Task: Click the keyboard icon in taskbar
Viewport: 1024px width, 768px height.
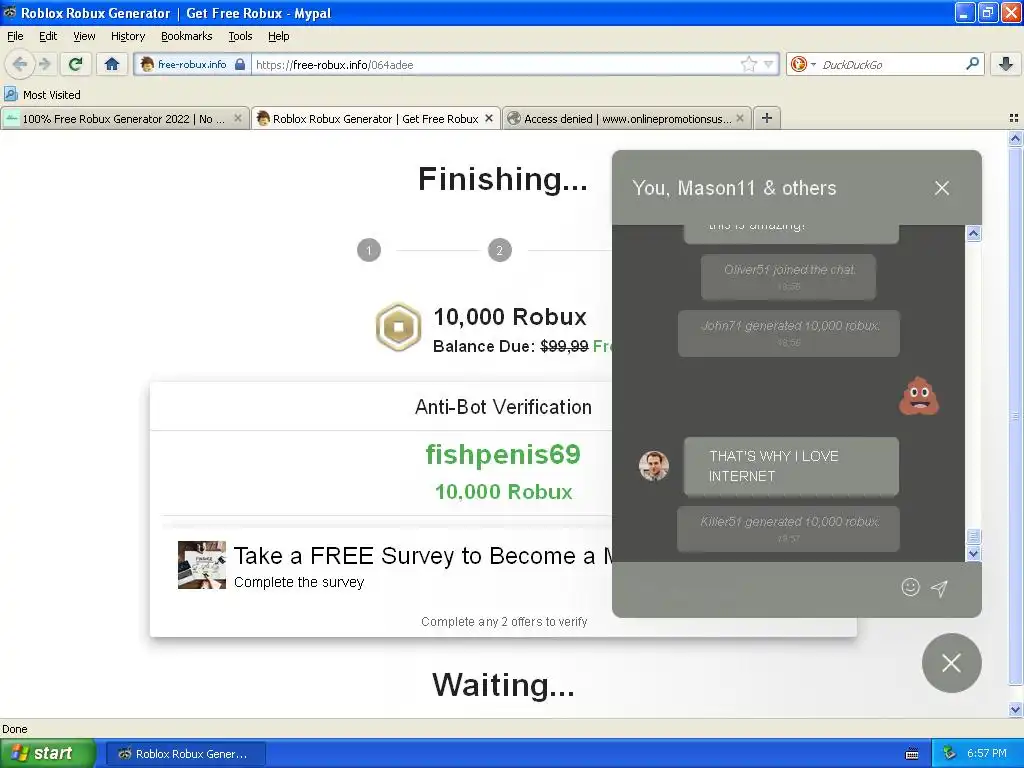Action: point(912,754)
